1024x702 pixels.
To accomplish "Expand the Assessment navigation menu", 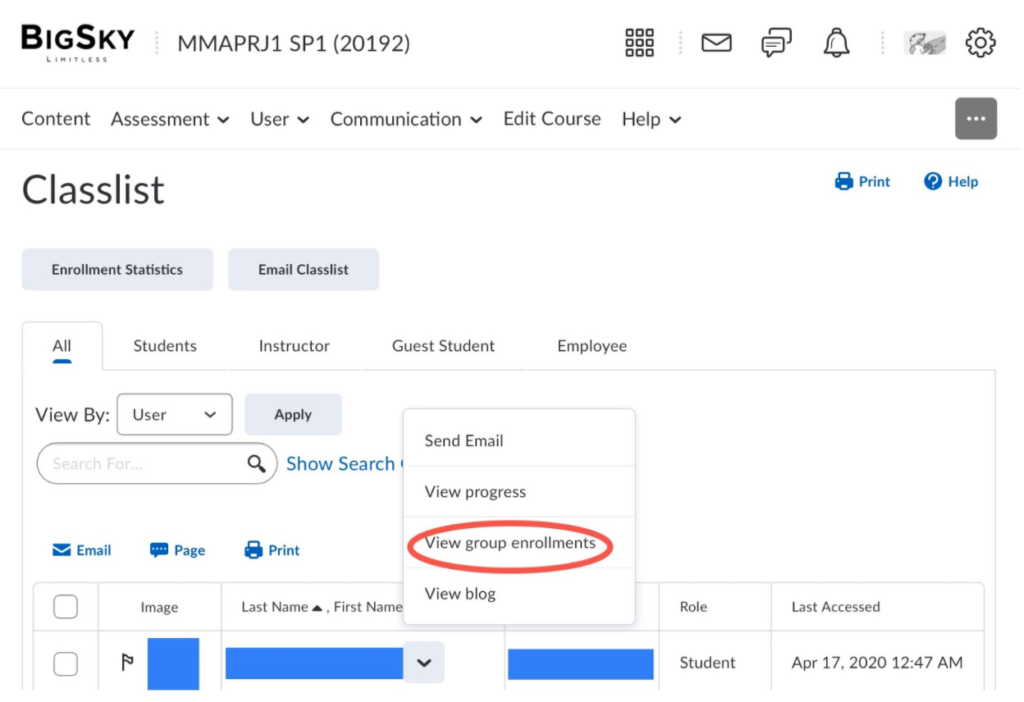I will point(170,120).
